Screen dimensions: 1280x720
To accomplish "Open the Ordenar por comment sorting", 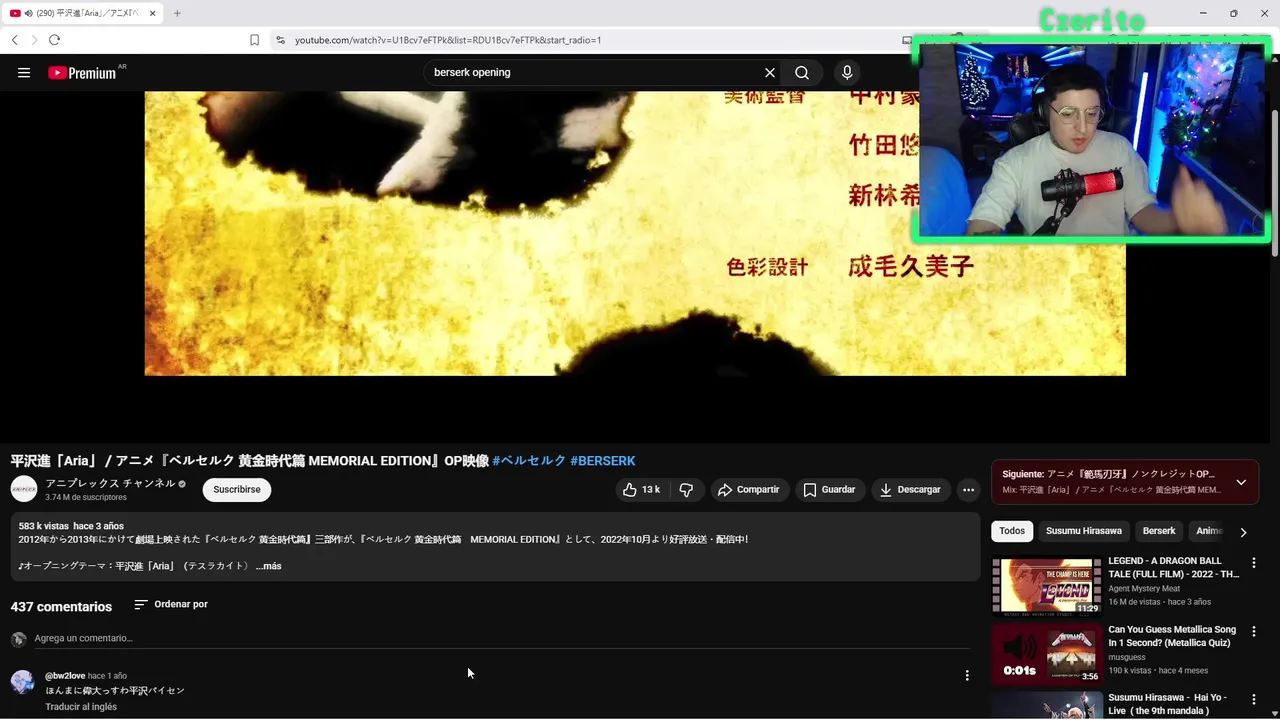I will coord(171,605).
